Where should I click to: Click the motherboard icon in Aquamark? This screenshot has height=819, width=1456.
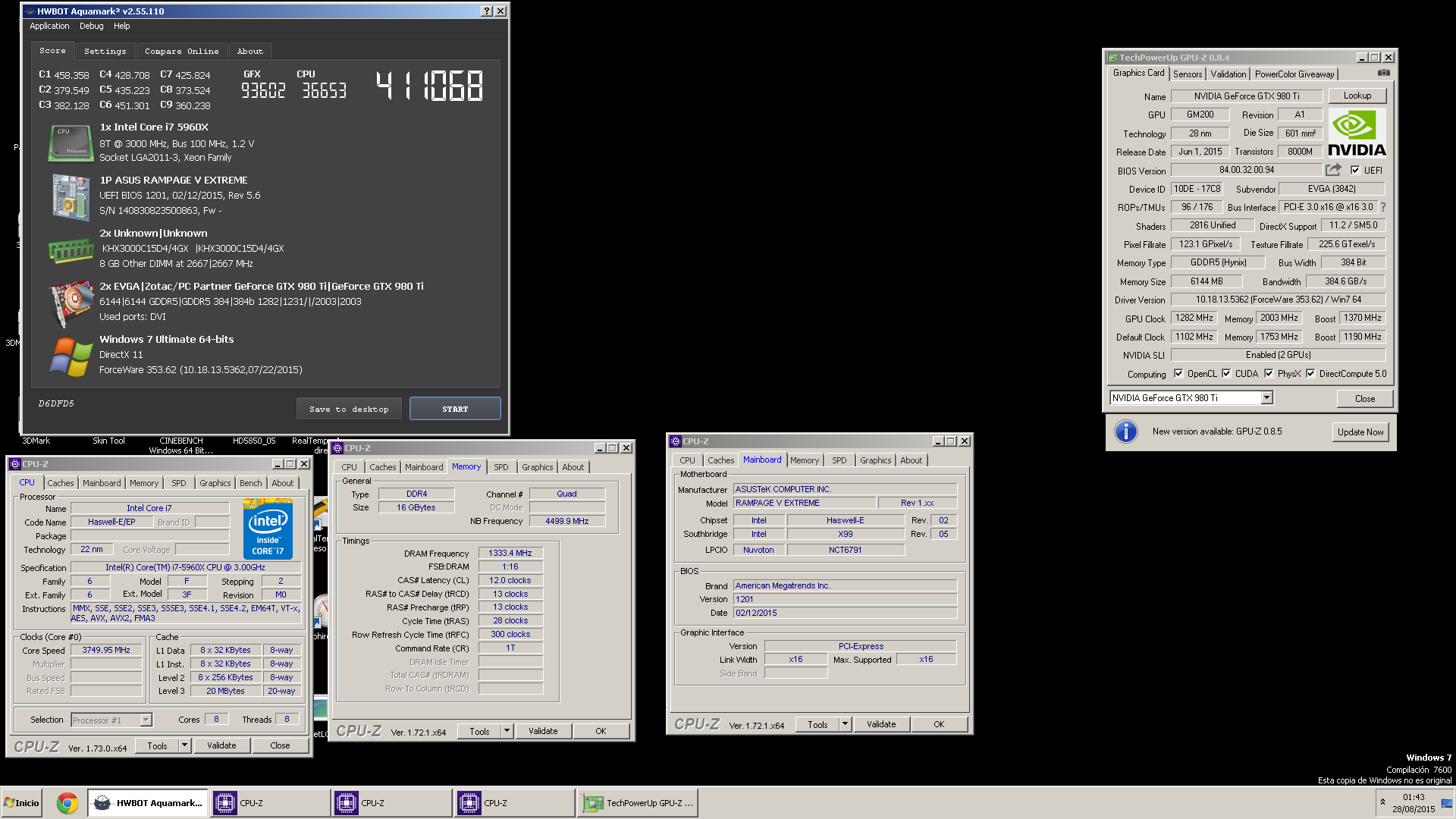click(71, 196)
